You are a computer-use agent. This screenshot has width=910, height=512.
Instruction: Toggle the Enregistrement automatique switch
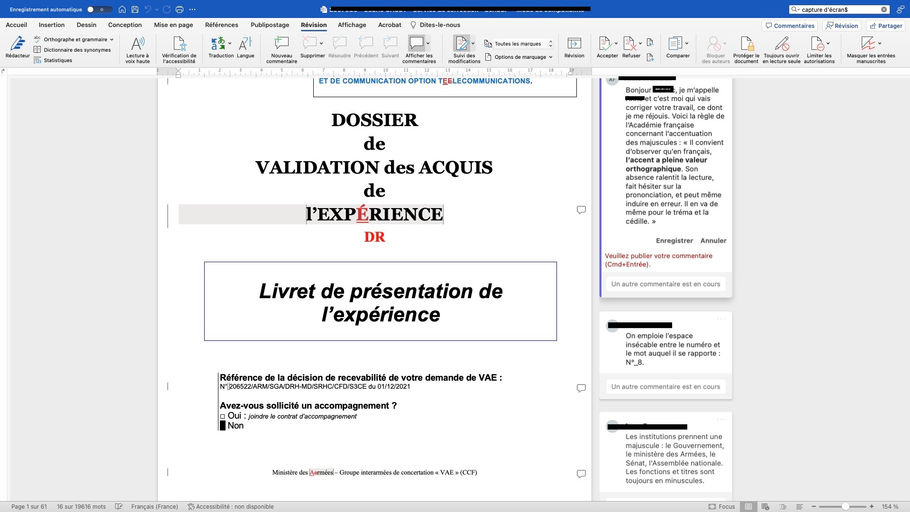[99, 9]
